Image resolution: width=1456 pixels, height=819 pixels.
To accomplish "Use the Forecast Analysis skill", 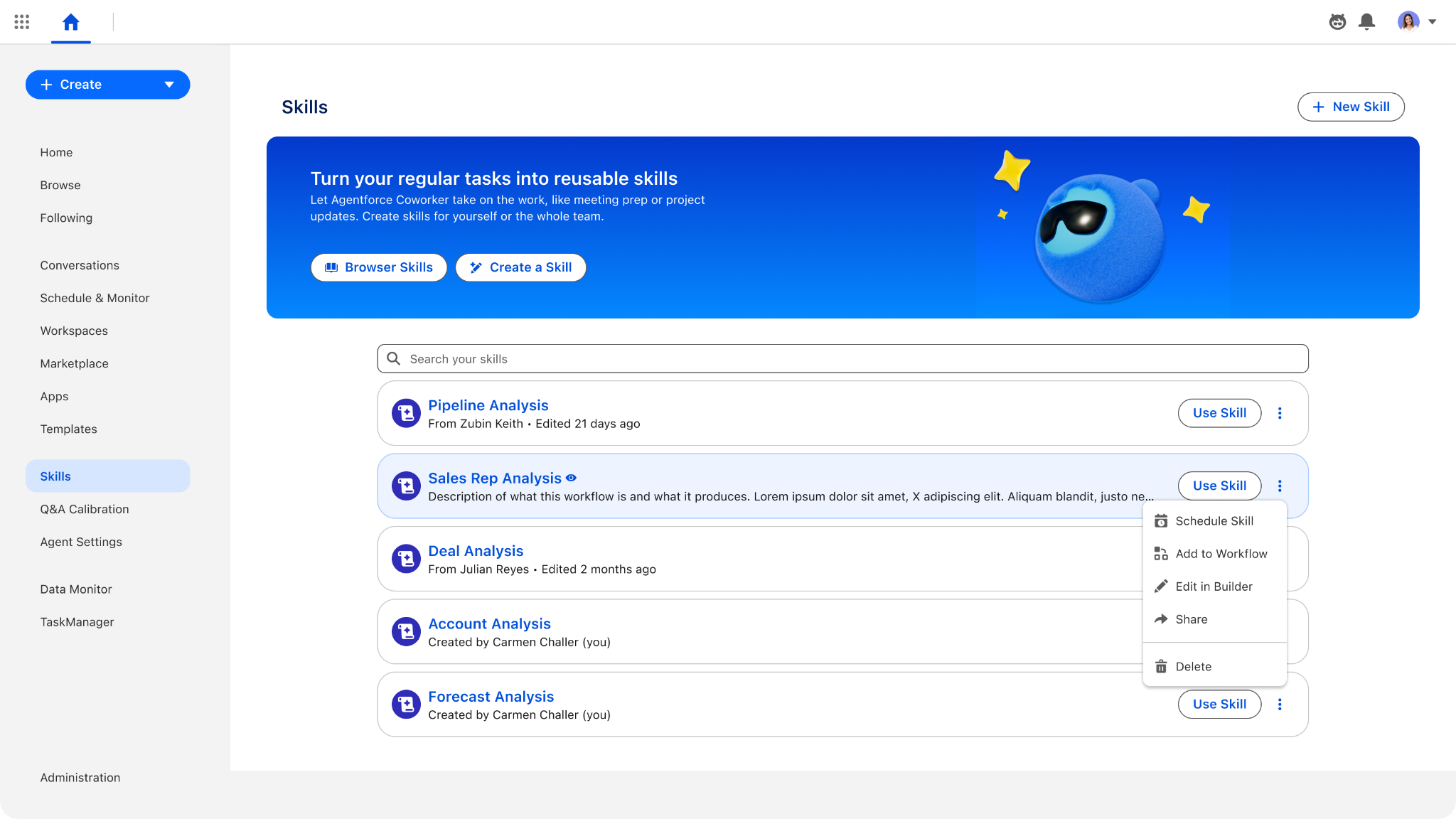I will [x=1219, y=704].
